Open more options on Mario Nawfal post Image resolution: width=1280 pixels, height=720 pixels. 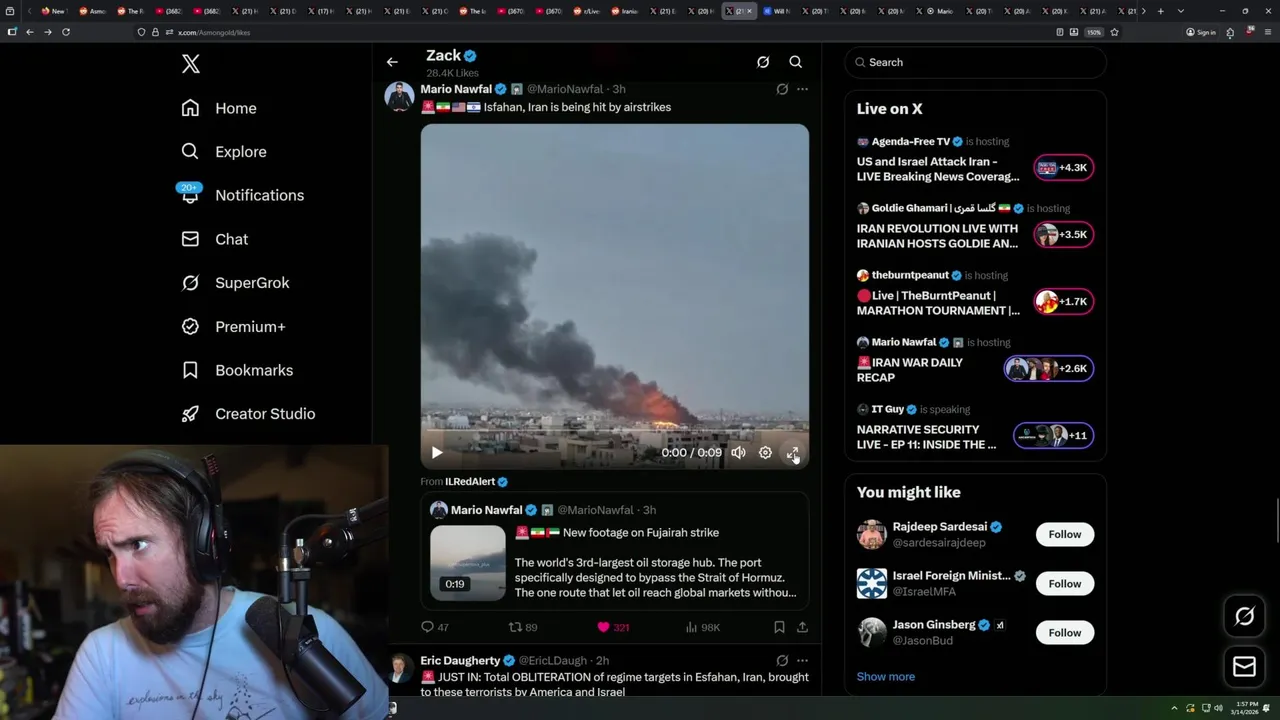tap(802, 89)
